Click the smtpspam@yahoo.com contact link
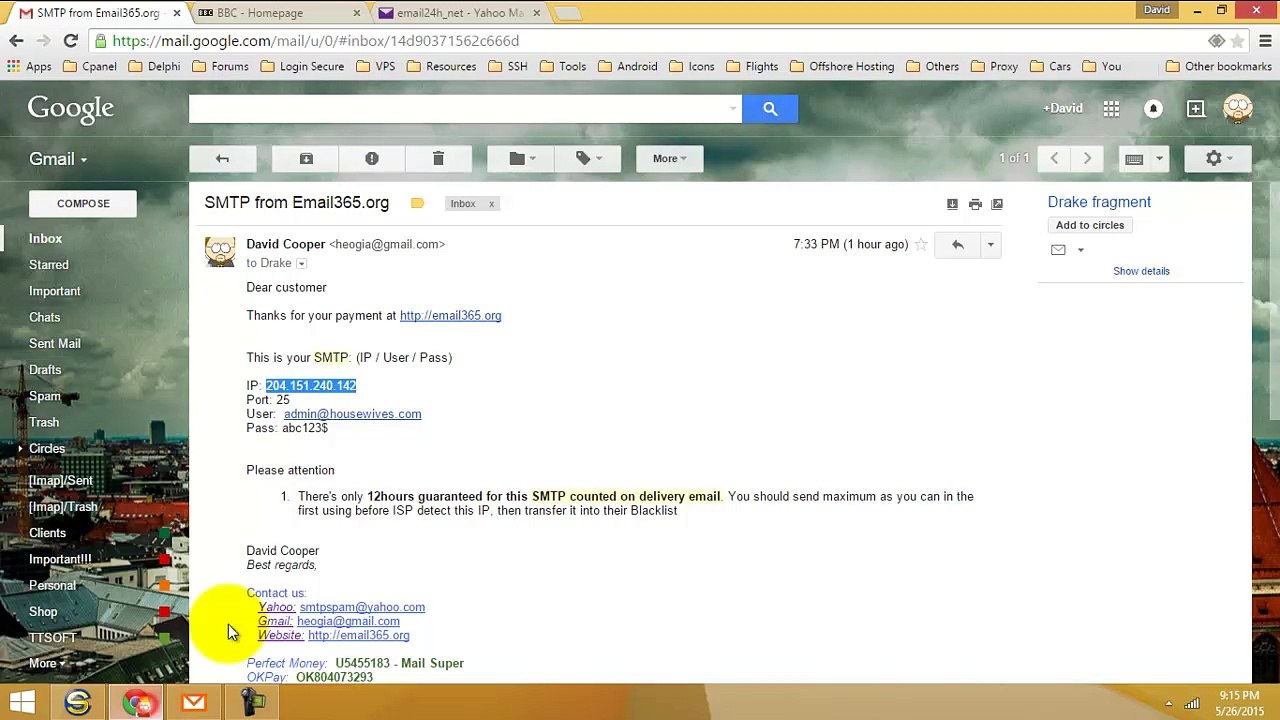Viewport: 1280px width, 720px height. [x=362, y=607]
